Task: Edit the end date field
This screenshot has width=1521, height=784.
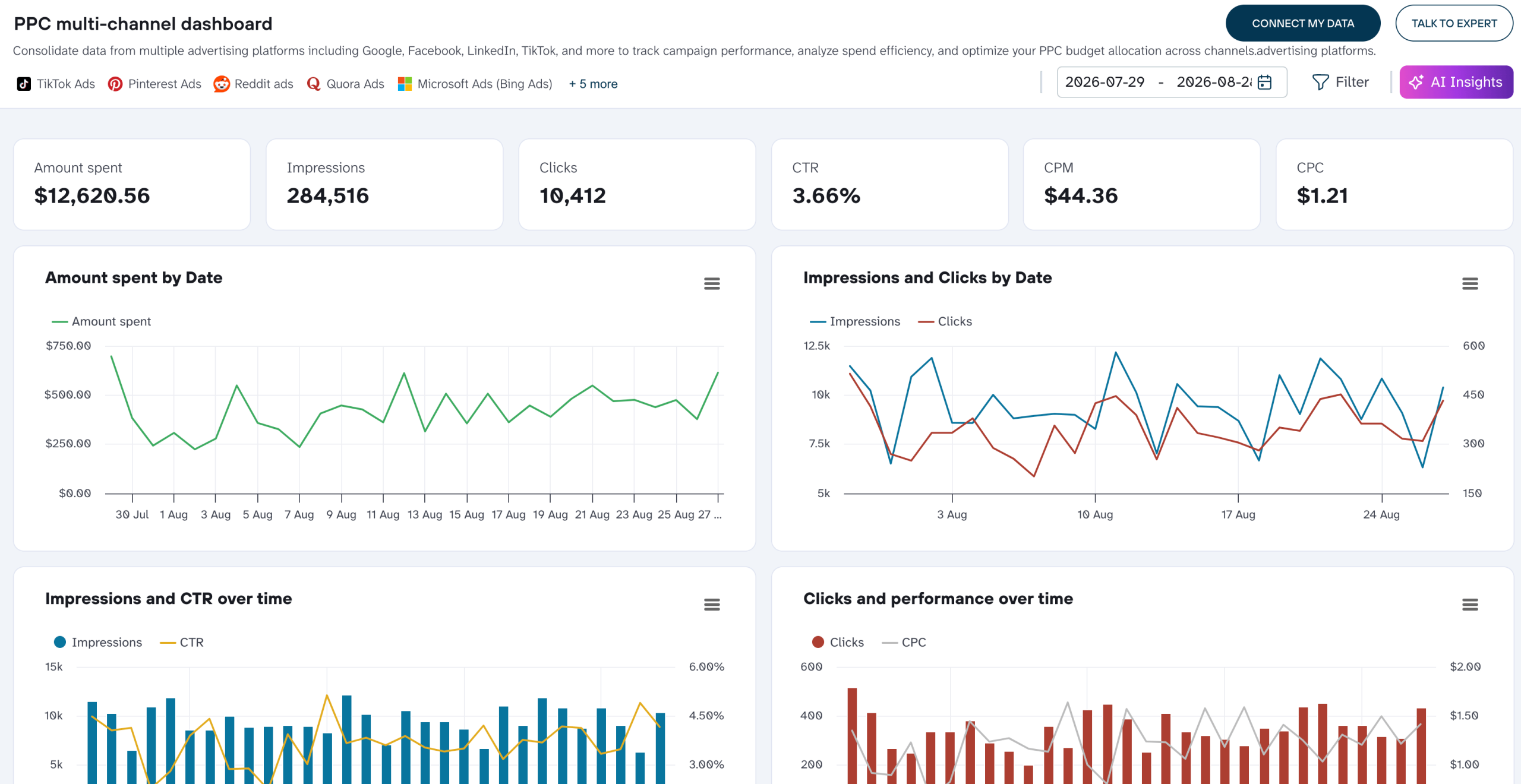Action: (x=1214, y=82)
